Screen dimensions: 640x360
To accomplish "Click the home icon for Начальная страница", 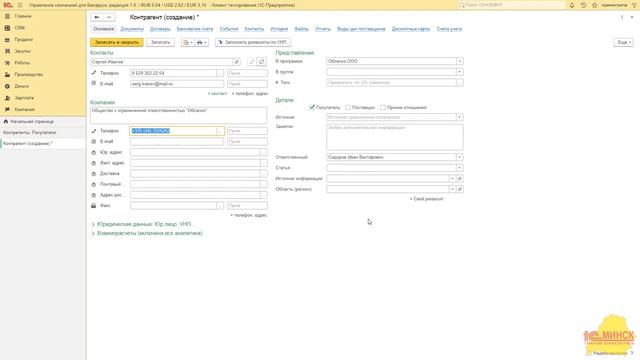I will 6,121.
